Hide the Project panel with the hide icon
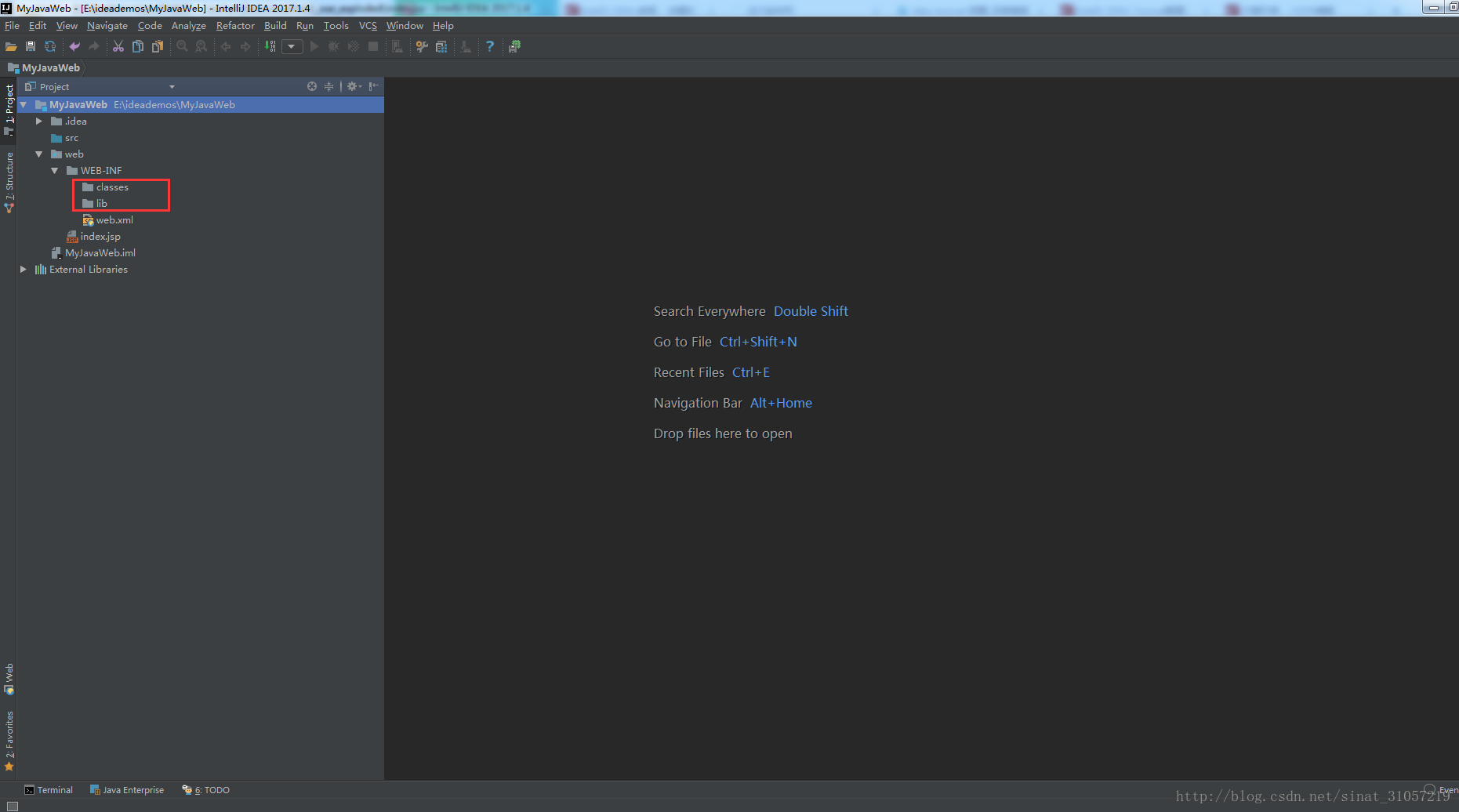The image size is (1459, 812). pyautogui.click(x=374, y=86)
